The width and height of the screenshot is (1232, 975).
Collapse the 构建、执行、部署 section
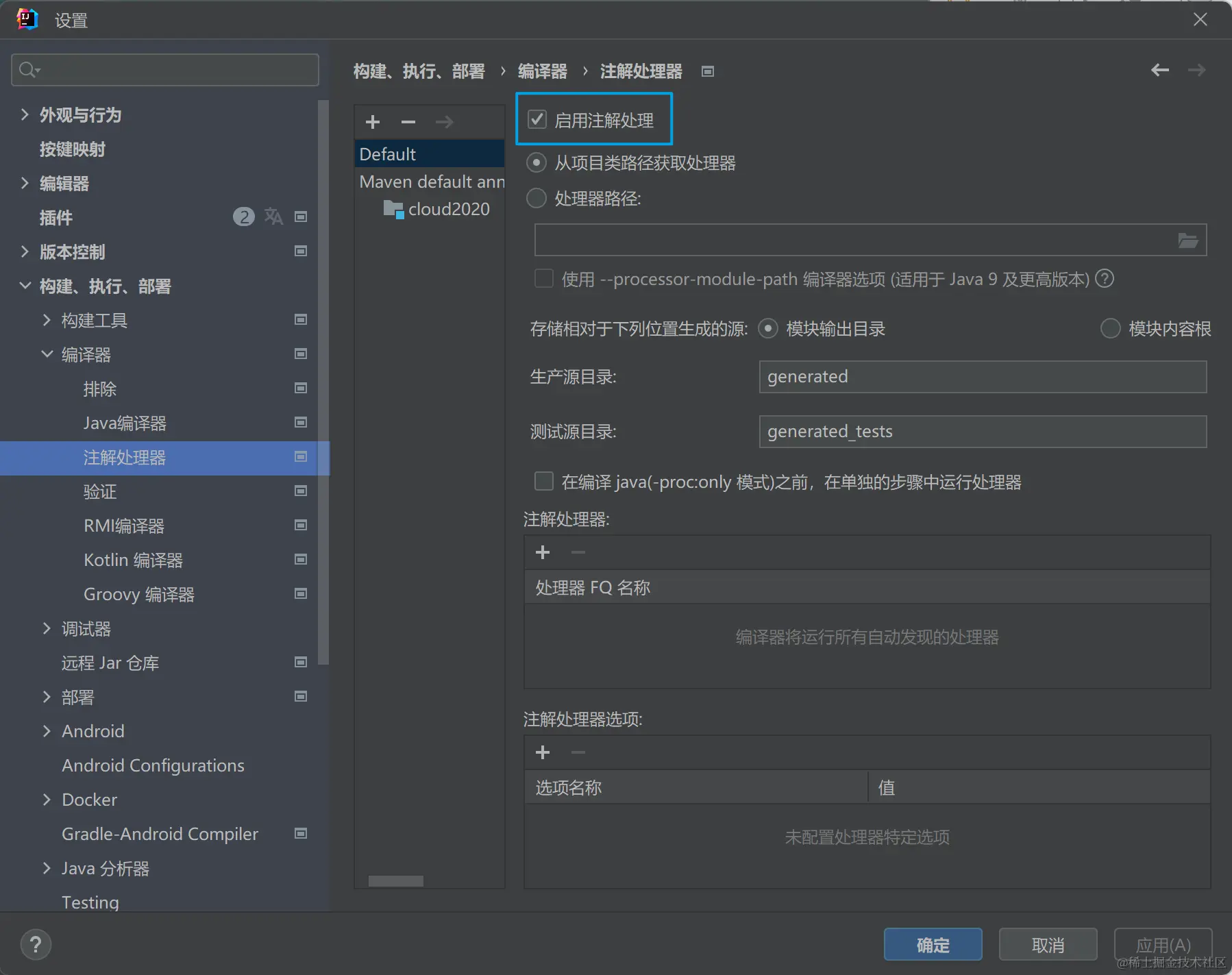25,286
